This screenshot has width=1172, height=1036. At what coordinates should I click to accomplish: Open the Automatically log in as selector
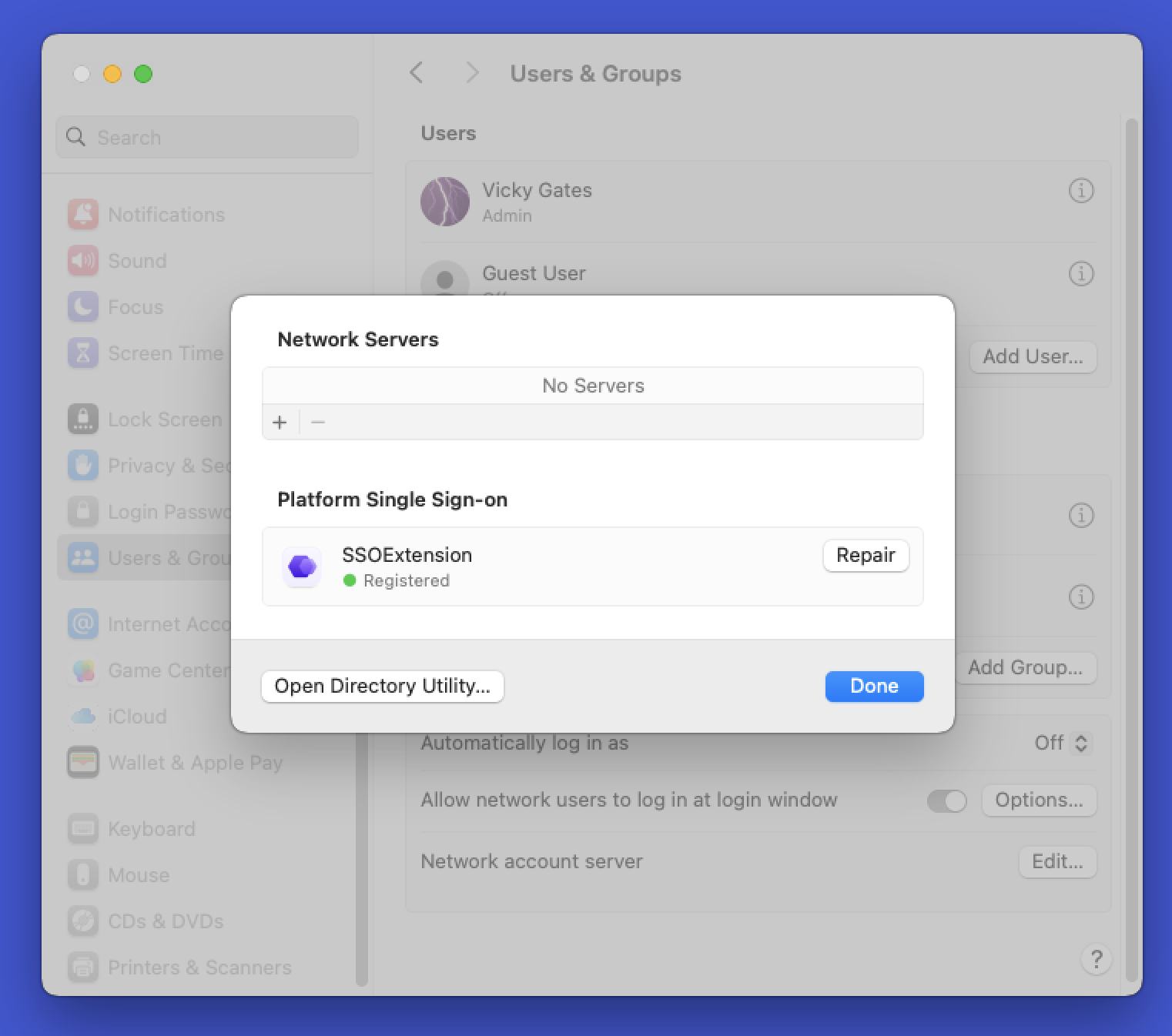point(1063,743)
